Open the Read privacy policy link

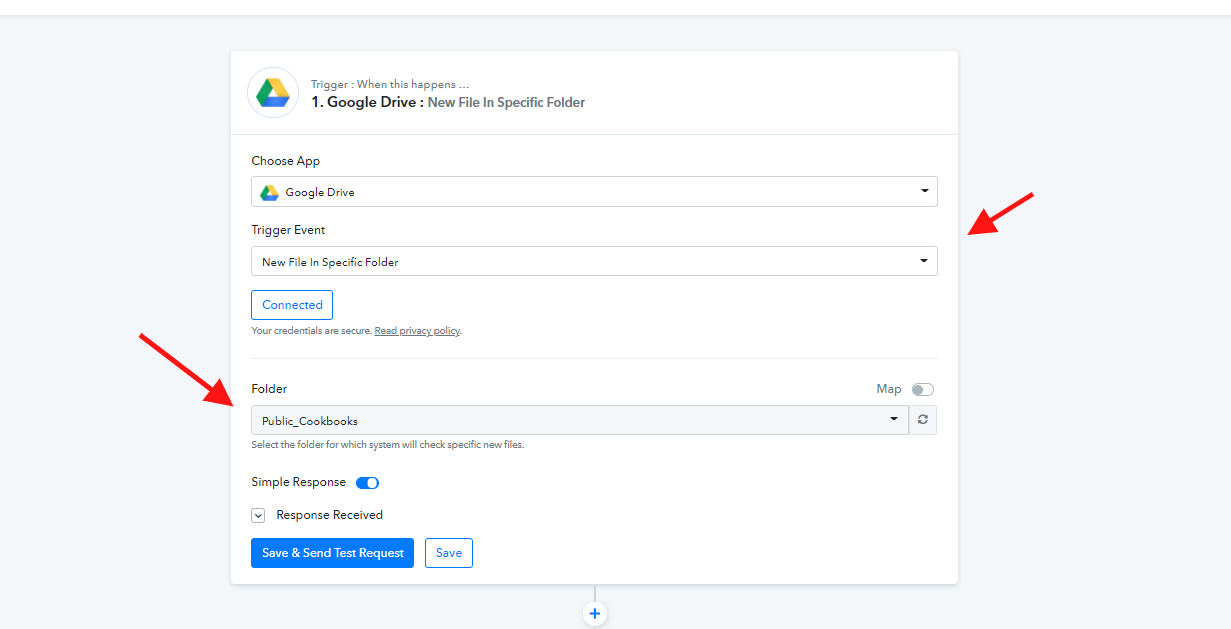click(x=417, y=331)
